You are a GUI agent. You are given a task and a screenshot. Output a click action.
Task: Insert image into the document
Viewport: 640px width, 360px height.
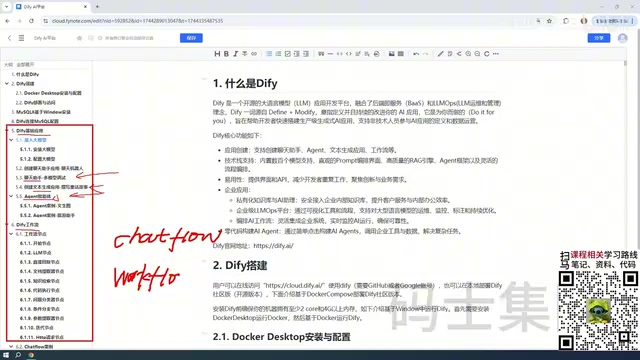pyautogui.click(x=391, y=54)
